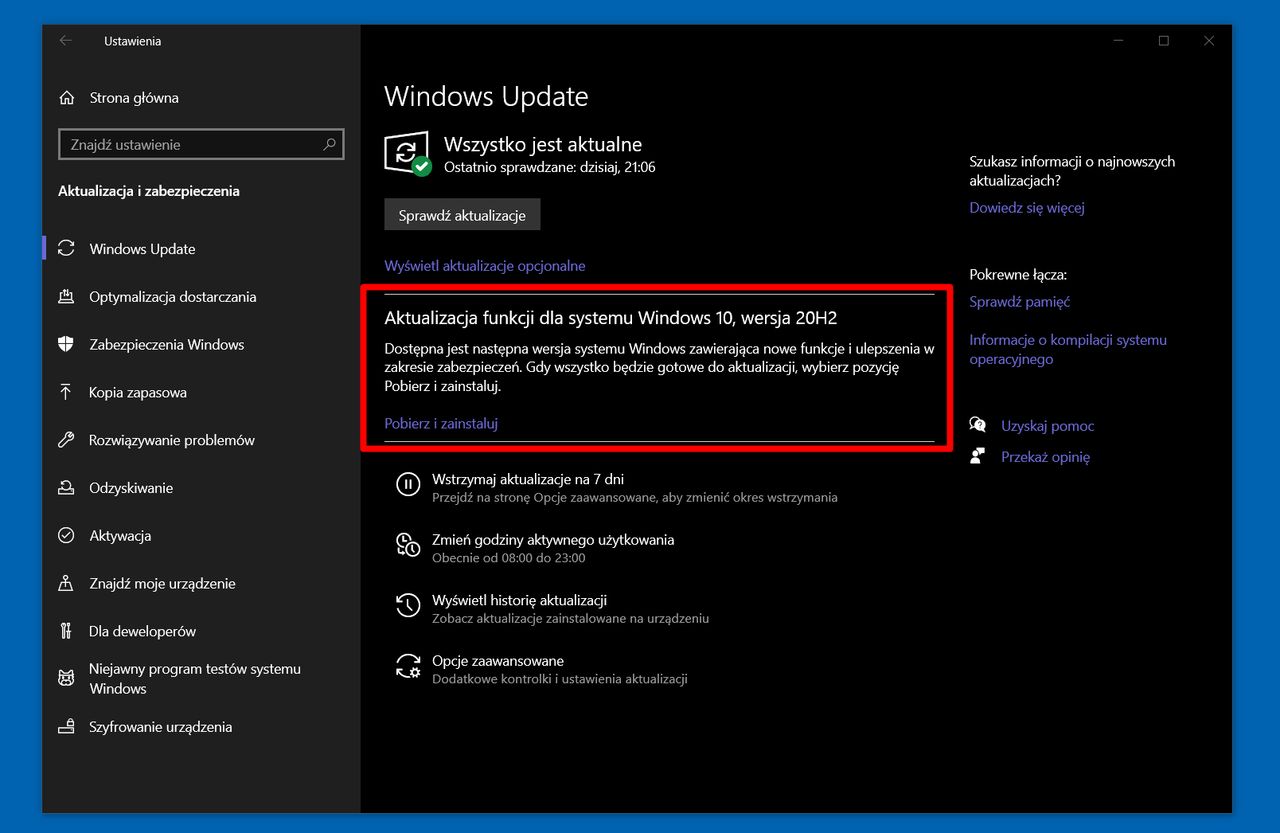Click the Odzyskiwanie recovery icon
Viewport: 1280px width, 833px height.
(67, 488)
